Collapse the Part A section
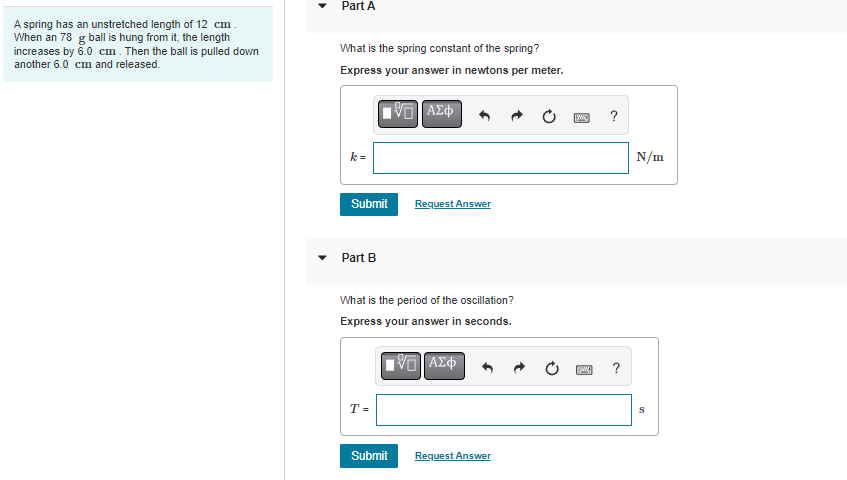The image size is (847, 480). [x=322, y=6]
